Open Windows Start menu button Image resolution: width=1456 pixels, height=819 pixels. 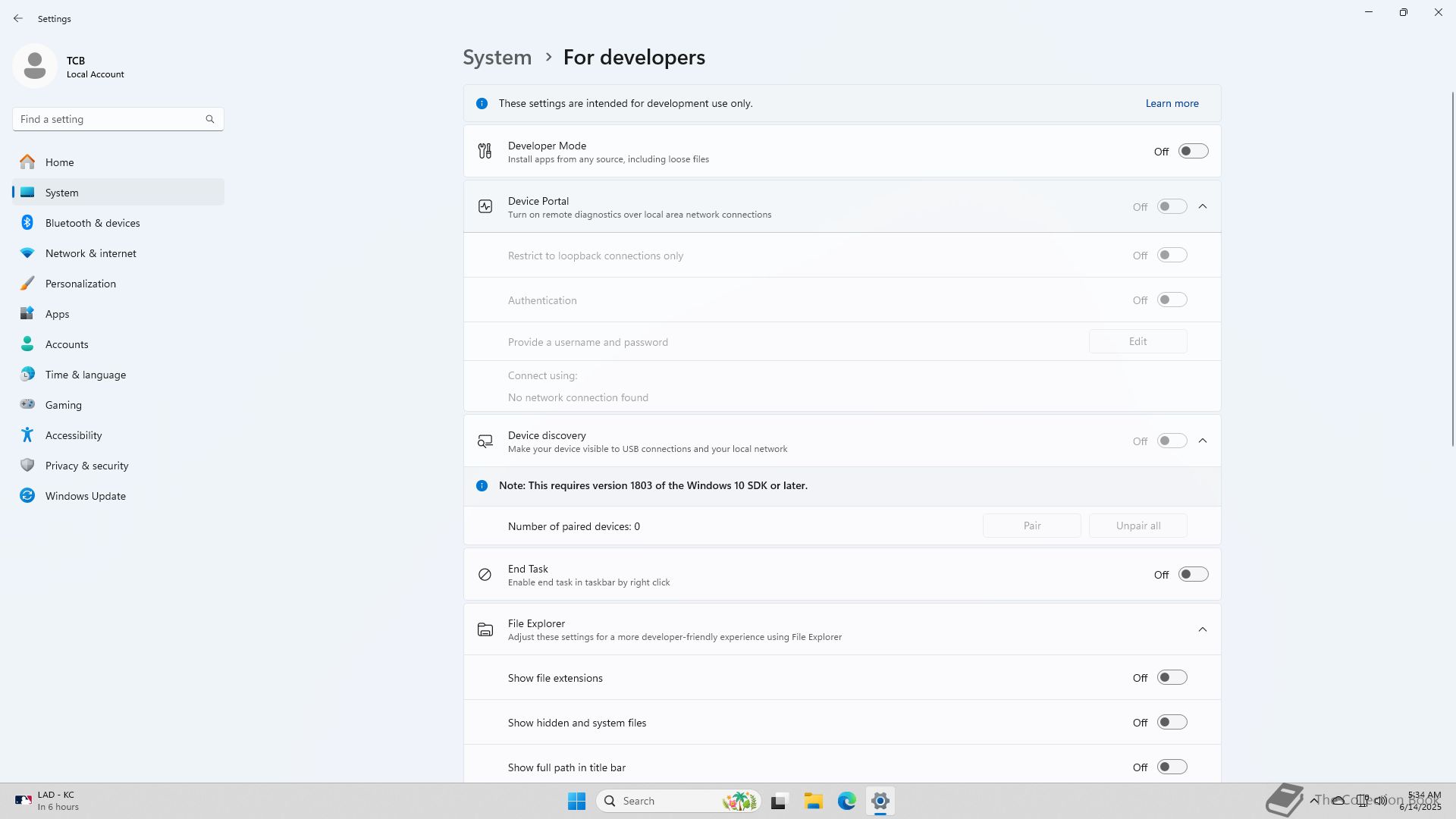[x=576, y=801]
